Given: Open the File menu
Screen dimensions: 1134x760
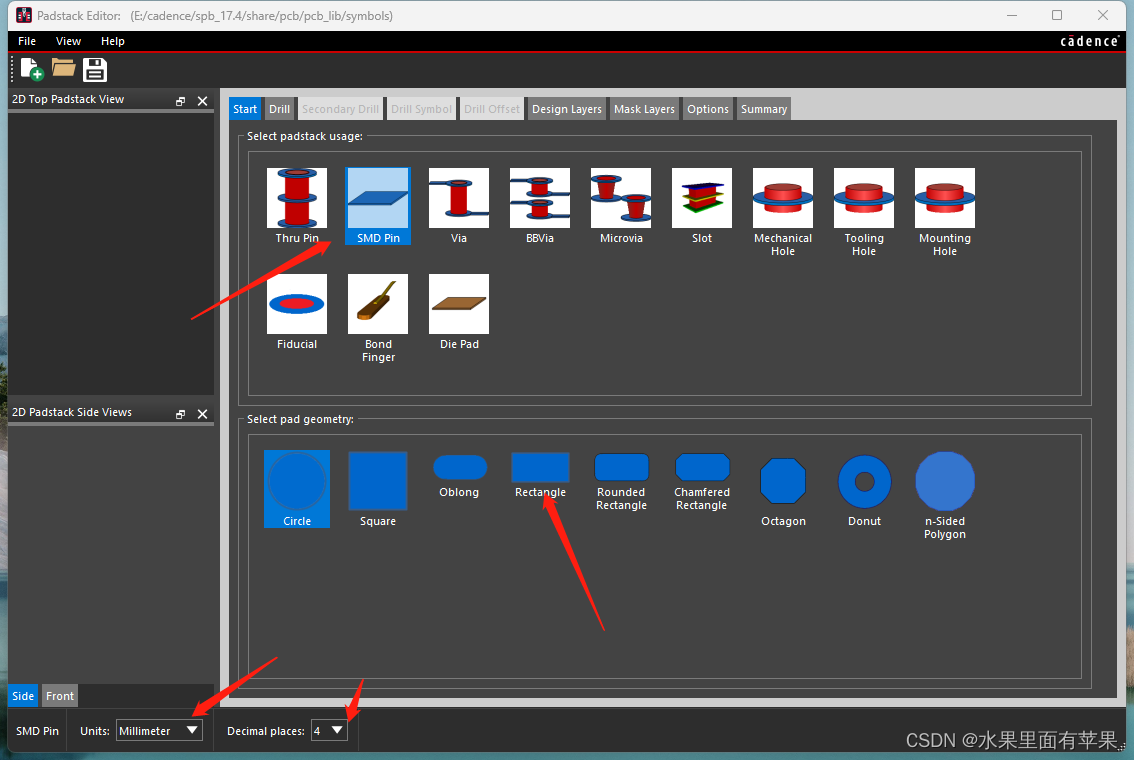Looking at the screenshot, I should pos(27,41).
